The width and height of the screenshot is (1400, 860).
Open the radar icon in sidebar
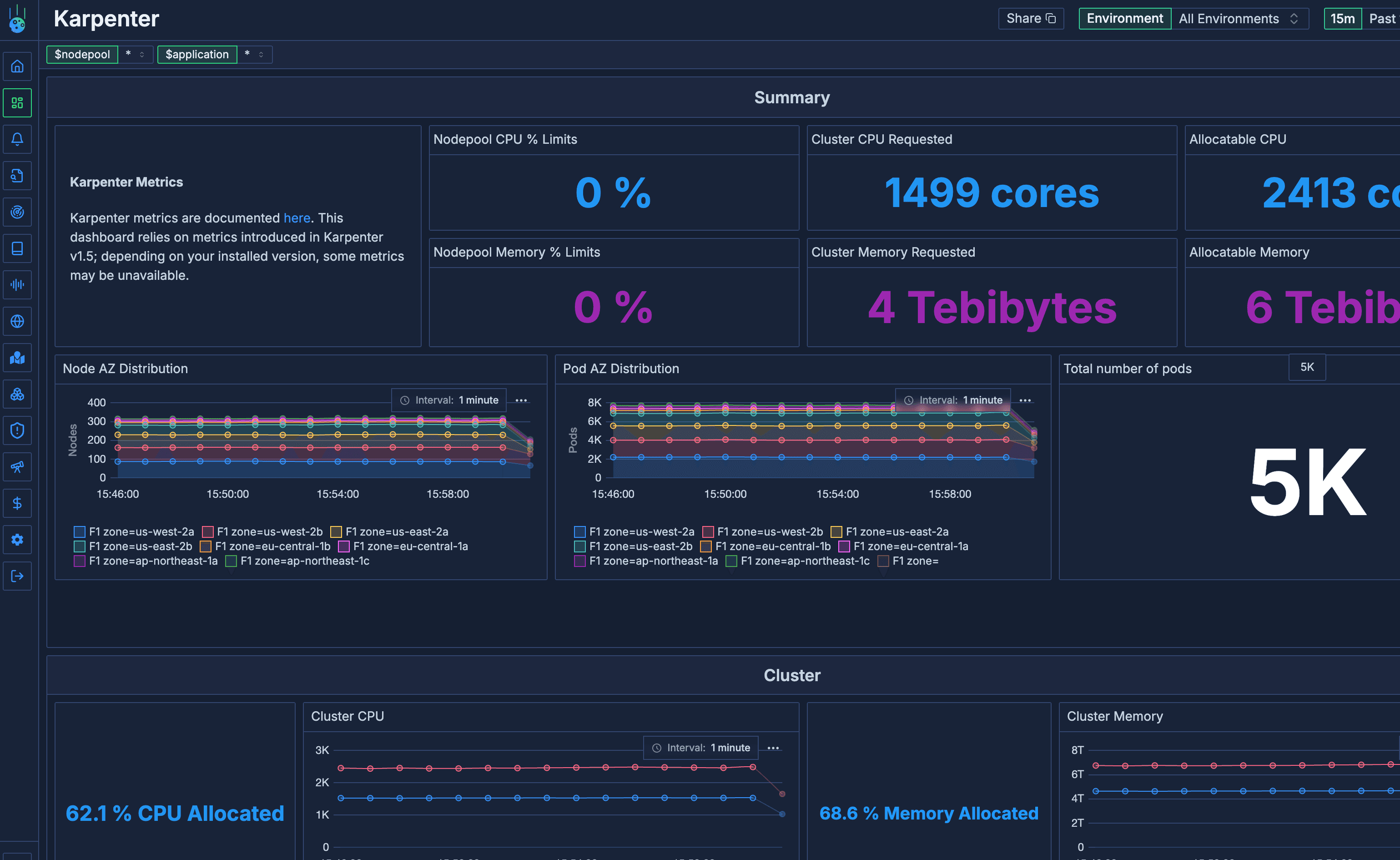(x=17, y=212)
